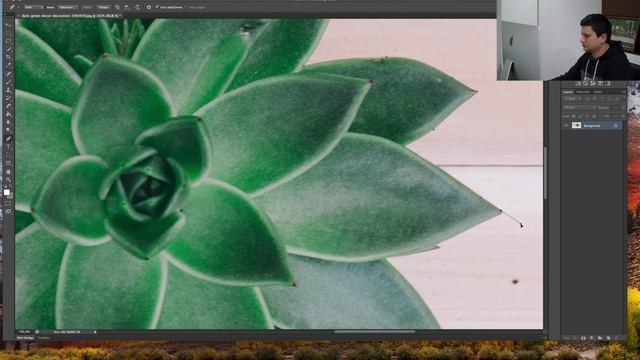Click the background color swatch
Viewport: 640px width, 360px height.
(10, 196)
